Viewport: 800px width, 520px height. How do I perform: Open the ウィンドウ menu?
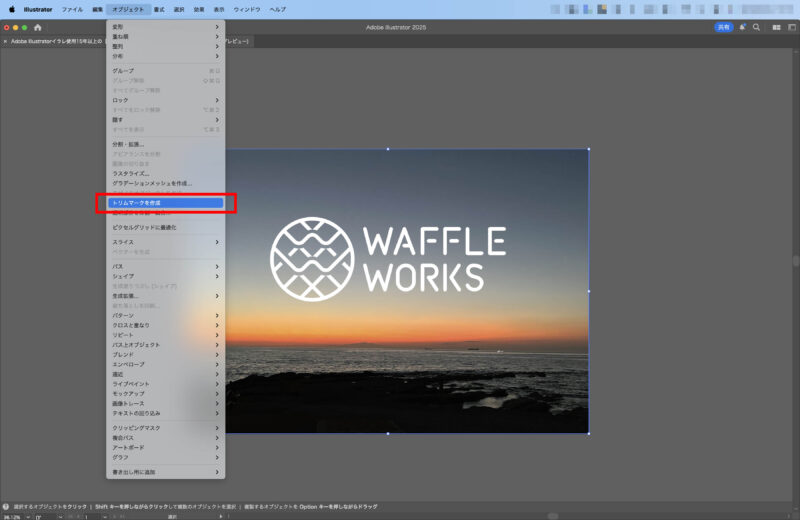click(247, 9)
